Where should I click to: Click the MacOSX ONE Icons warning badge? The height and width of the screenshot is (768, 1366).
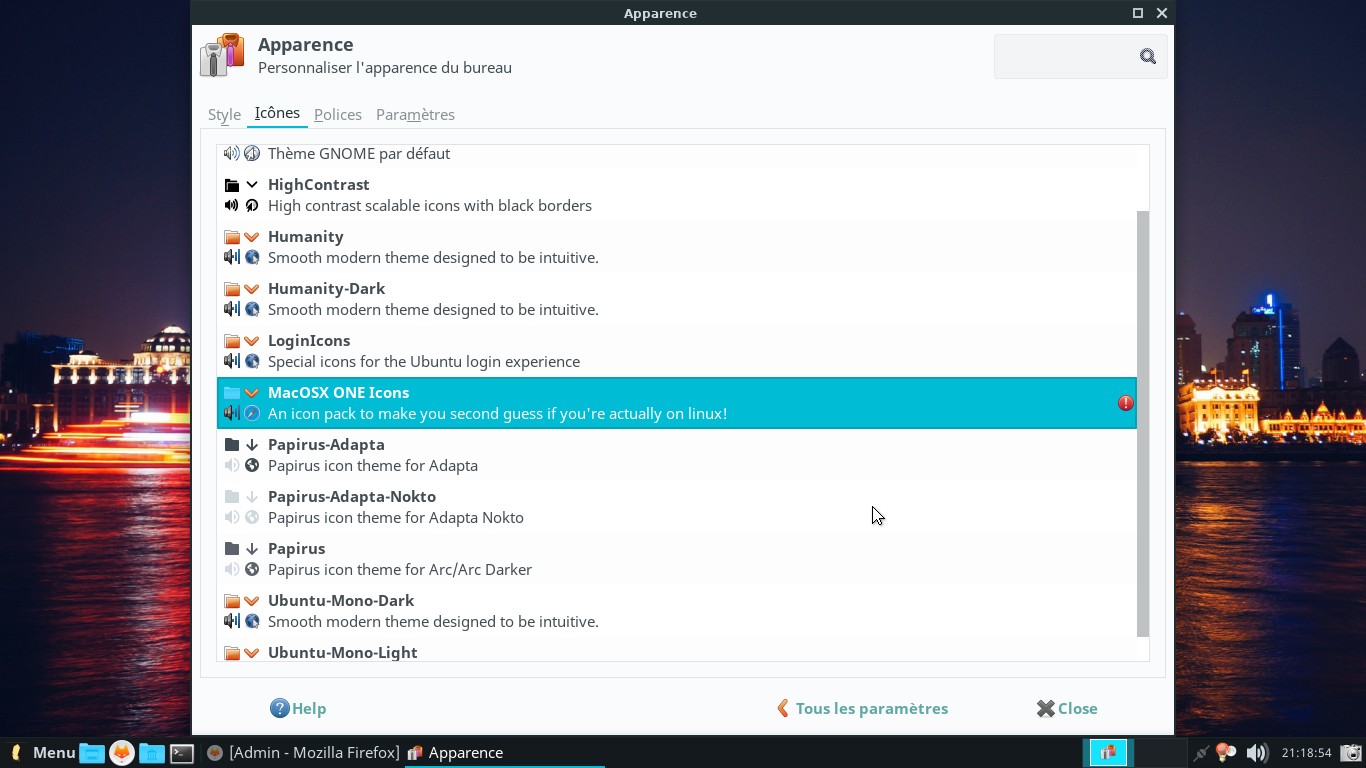pyautogui.click(x=1126, y=403)
